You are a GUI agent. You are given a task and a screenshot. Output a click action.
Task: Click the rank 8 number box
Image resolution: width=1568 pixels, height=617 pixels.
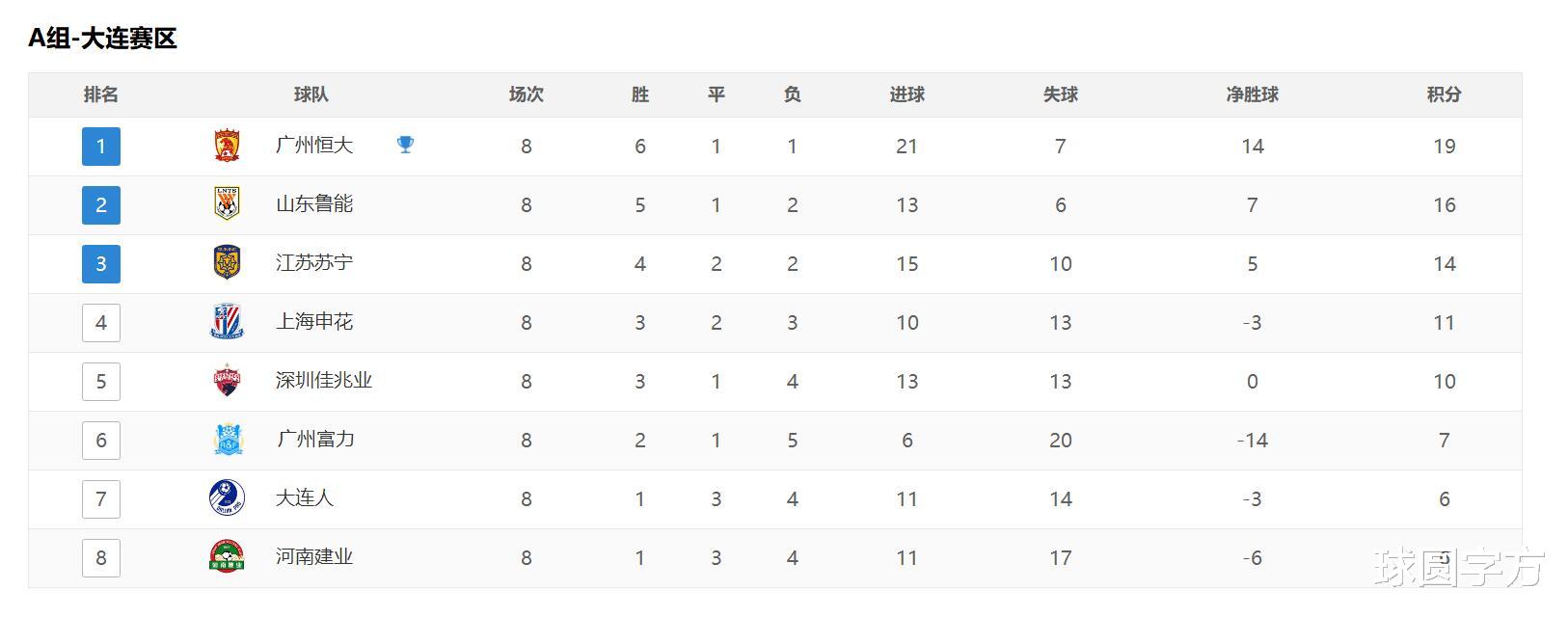pyautogui.click(x=101, y=558)
